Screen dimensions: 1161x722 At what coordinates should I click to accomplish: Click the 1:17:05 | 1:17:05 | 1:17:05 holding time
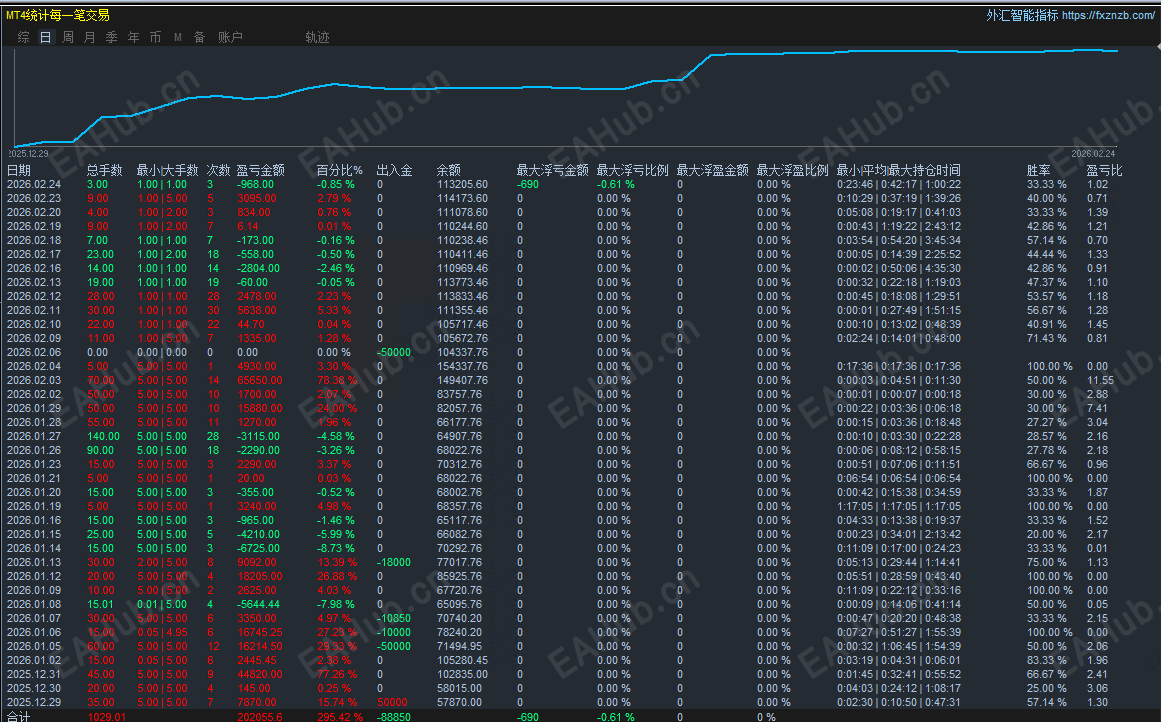click(x=899, y=507)
